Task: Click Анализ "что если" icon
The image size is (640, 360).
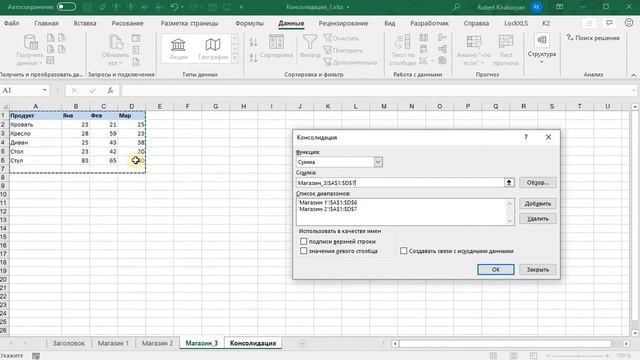Action: coord(473,49)
